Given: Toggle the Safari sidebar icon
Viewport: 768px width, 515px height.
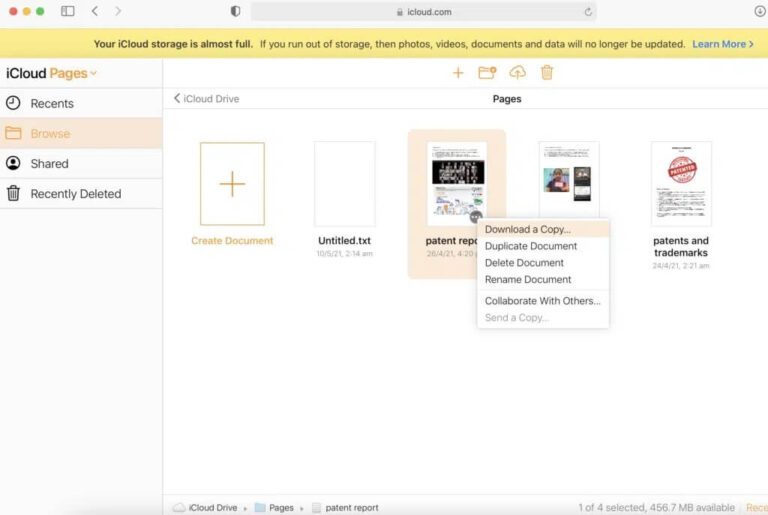Looking at the screenshot, I should pos(67,11).
